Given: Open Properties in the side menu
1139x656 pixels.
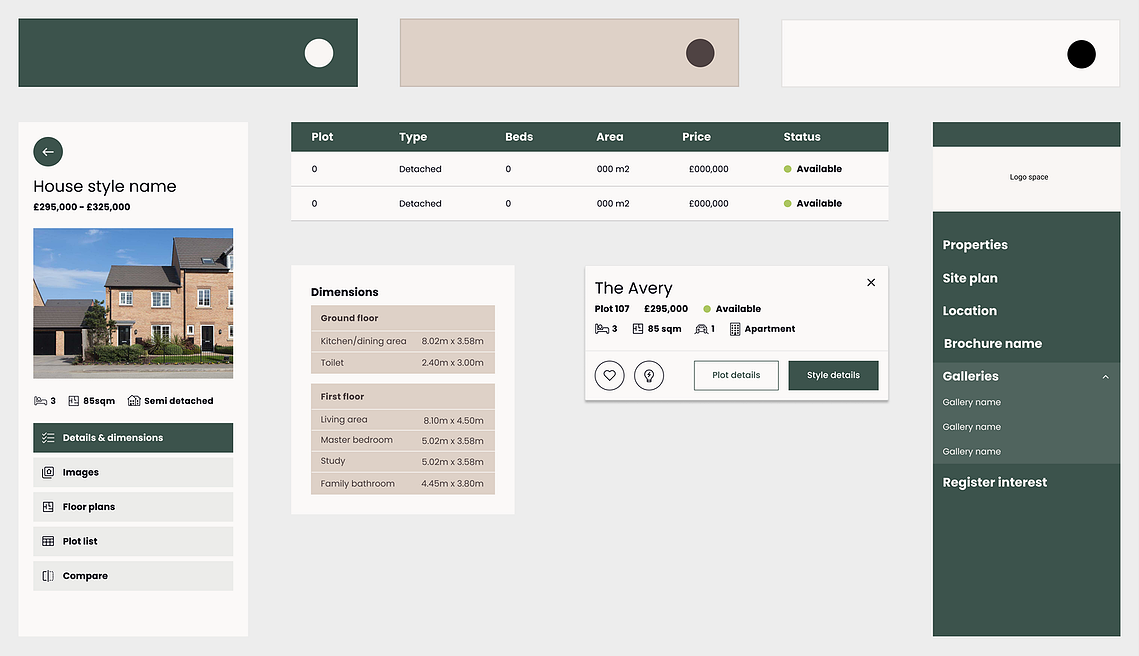Looking at the screenshot, I should (975, 245).
